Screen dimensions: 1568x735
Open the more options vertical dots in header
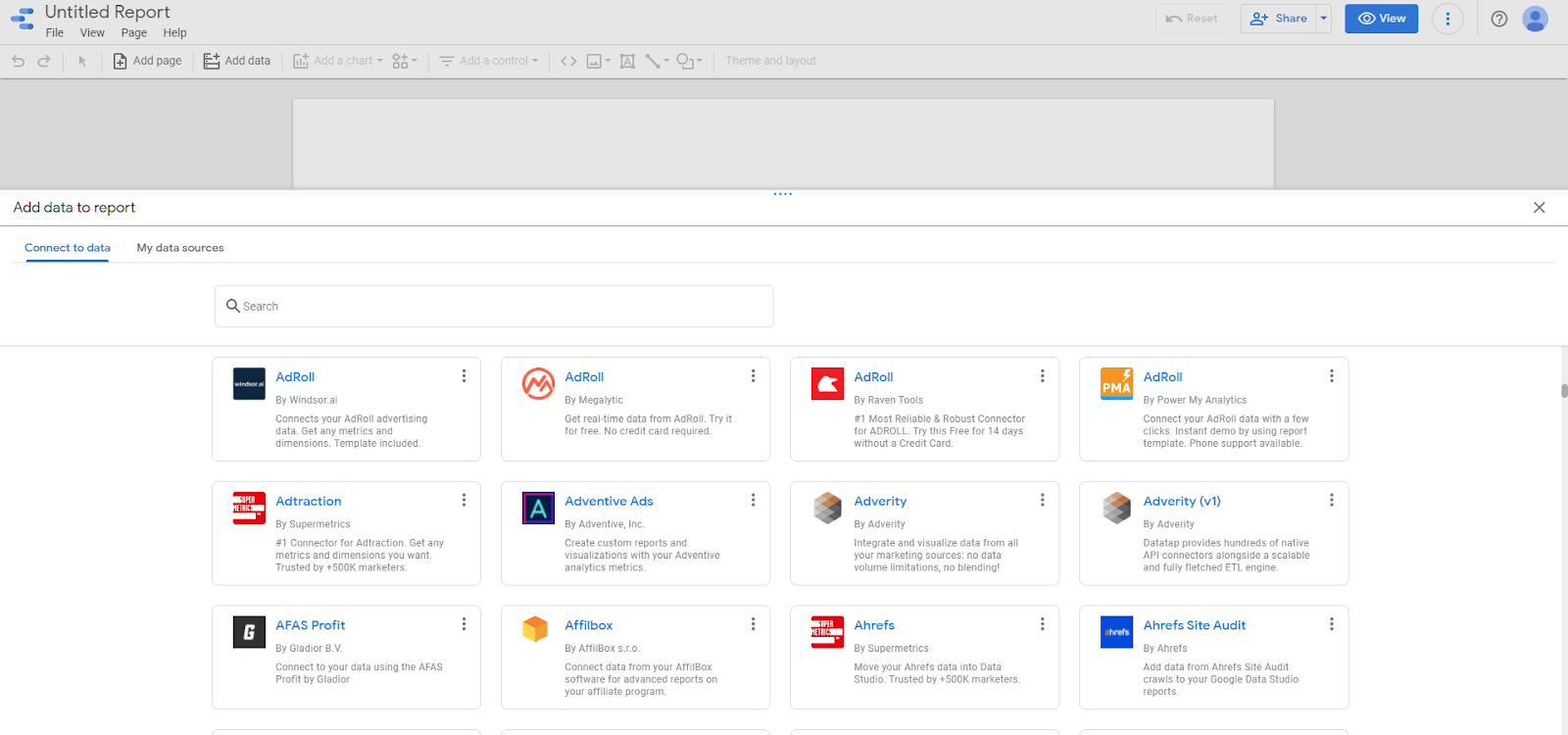1447,19
